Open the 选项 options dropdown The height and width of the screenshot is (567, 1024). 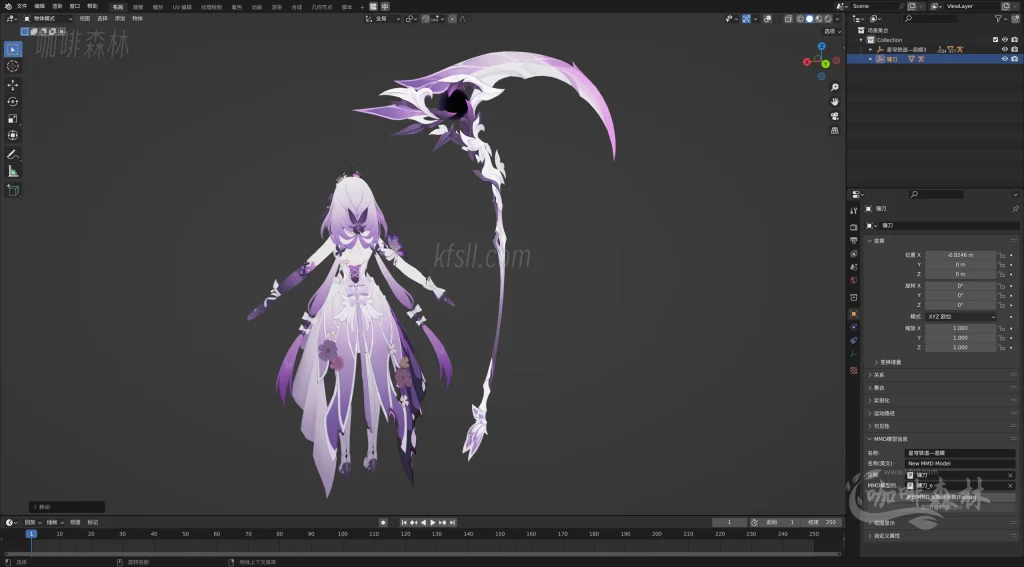(832, 31)
